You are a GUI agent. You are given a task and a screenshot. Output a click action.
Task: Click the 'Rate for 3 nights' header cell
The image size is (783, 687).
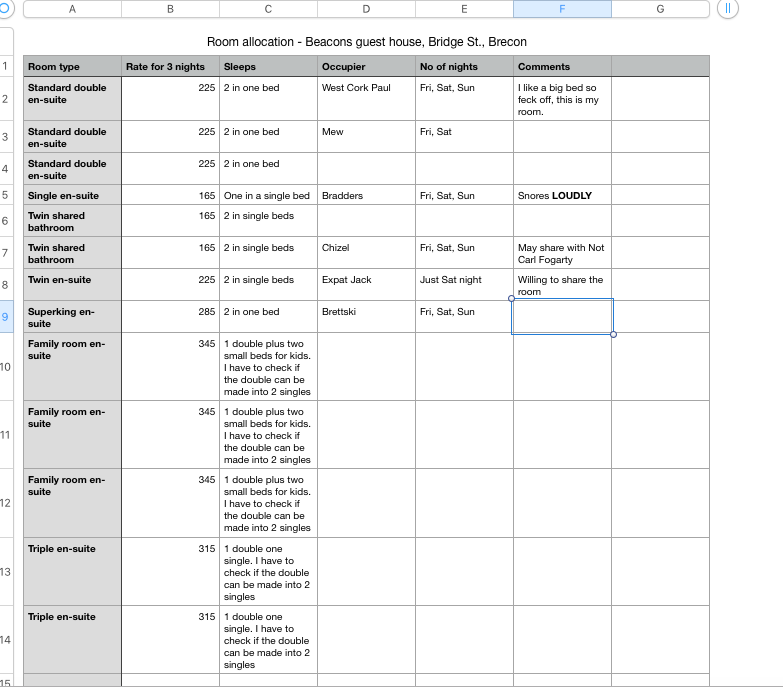tap(170, 66)
